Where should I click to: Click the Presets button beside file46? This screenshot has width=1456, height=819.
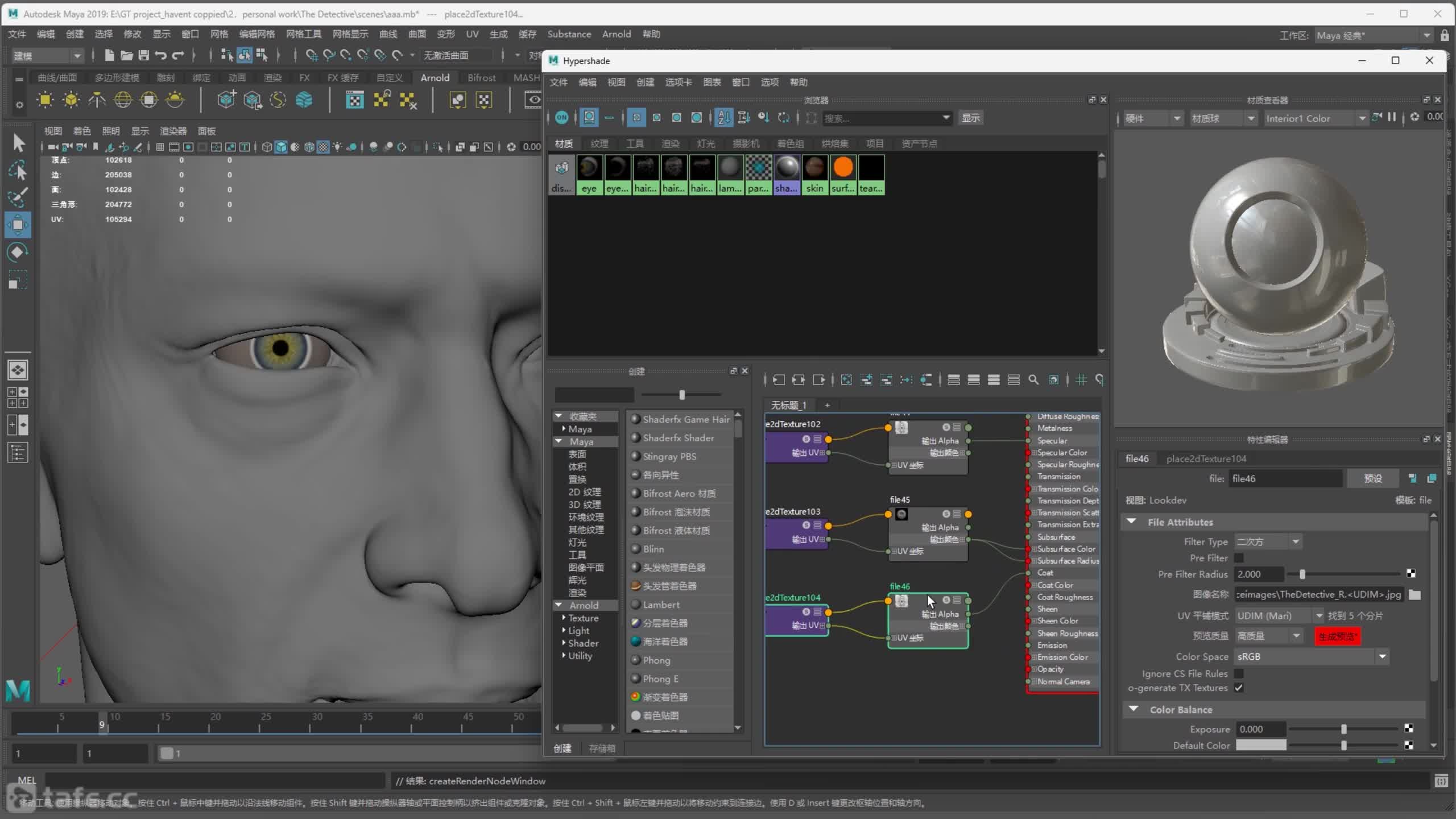(1373, 478)
